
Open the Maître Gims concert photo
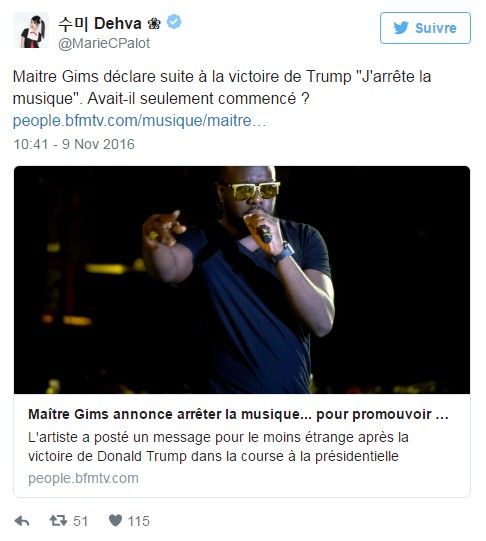(242, 280)
